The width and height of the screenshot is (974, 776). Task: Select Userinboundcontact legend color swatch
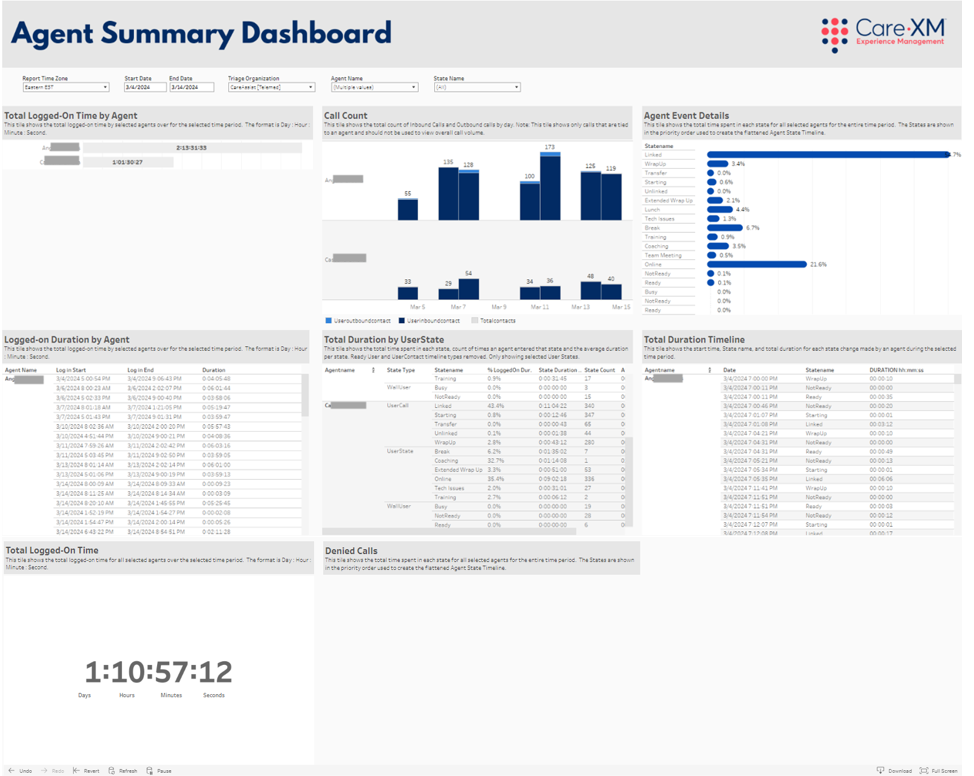[402, 321]
